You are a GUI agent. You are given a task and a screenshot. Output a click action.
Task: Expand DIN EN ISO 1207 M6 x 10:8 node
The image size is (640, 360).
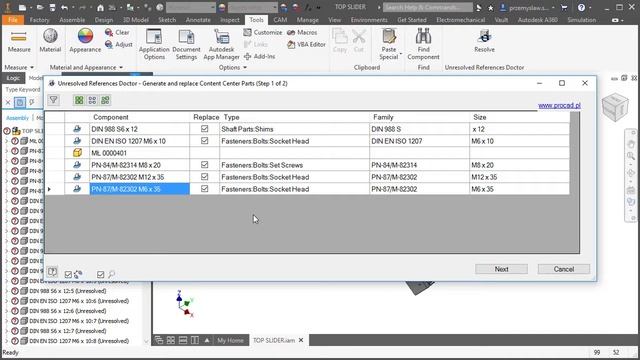pos(6,341)
